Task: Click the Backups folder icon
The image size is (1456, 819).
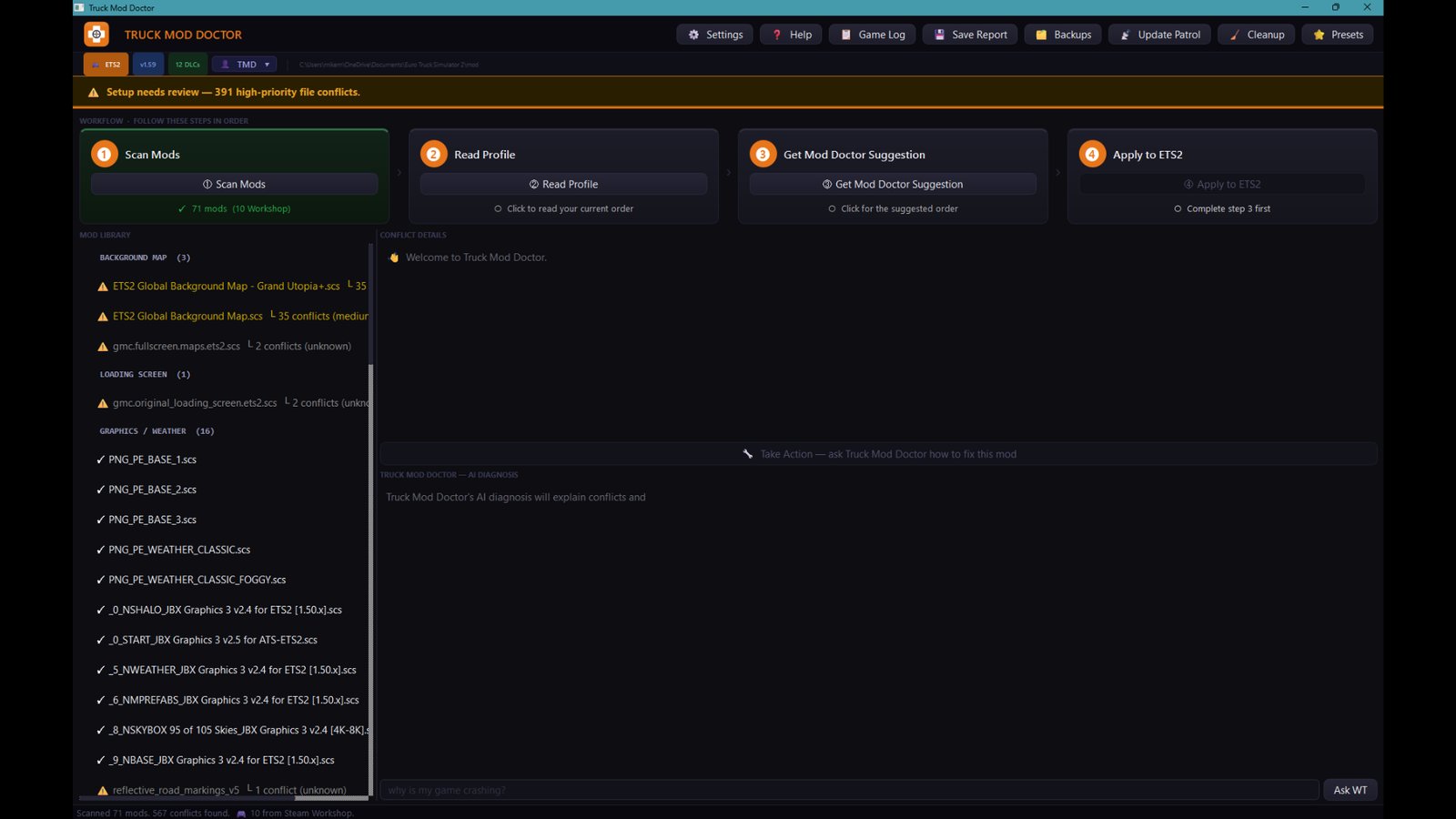Action: tap(1042, 35)
